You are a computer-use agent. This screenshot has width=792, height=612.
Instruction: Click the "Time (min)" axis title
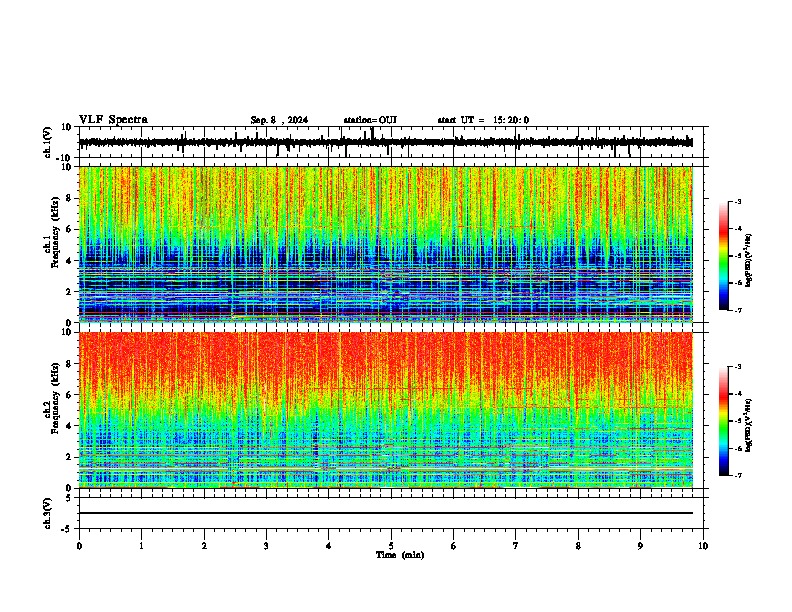click(x=400, y=555)
